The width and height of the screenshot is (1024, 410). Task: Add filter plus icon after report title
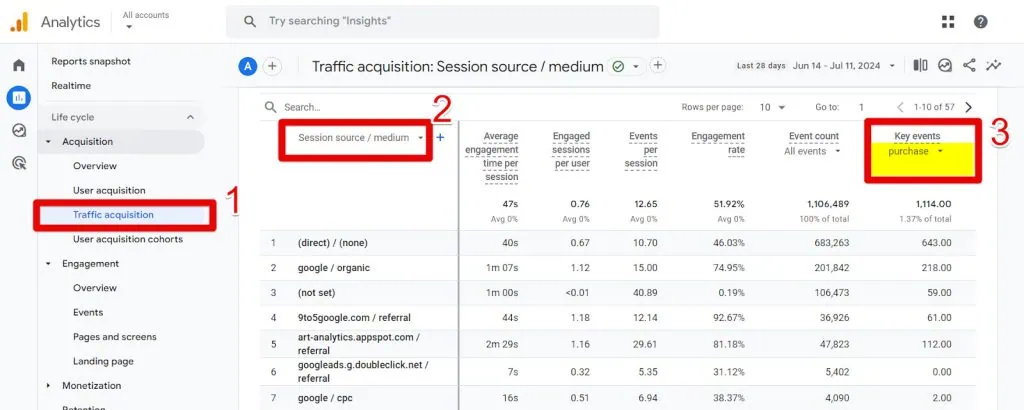point(658,65)
